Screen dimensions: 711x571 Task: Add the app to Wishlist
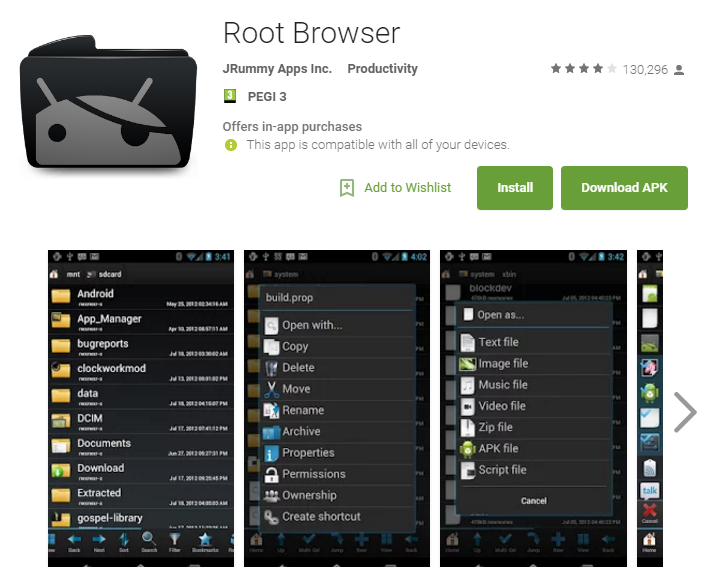click(395, 188)
